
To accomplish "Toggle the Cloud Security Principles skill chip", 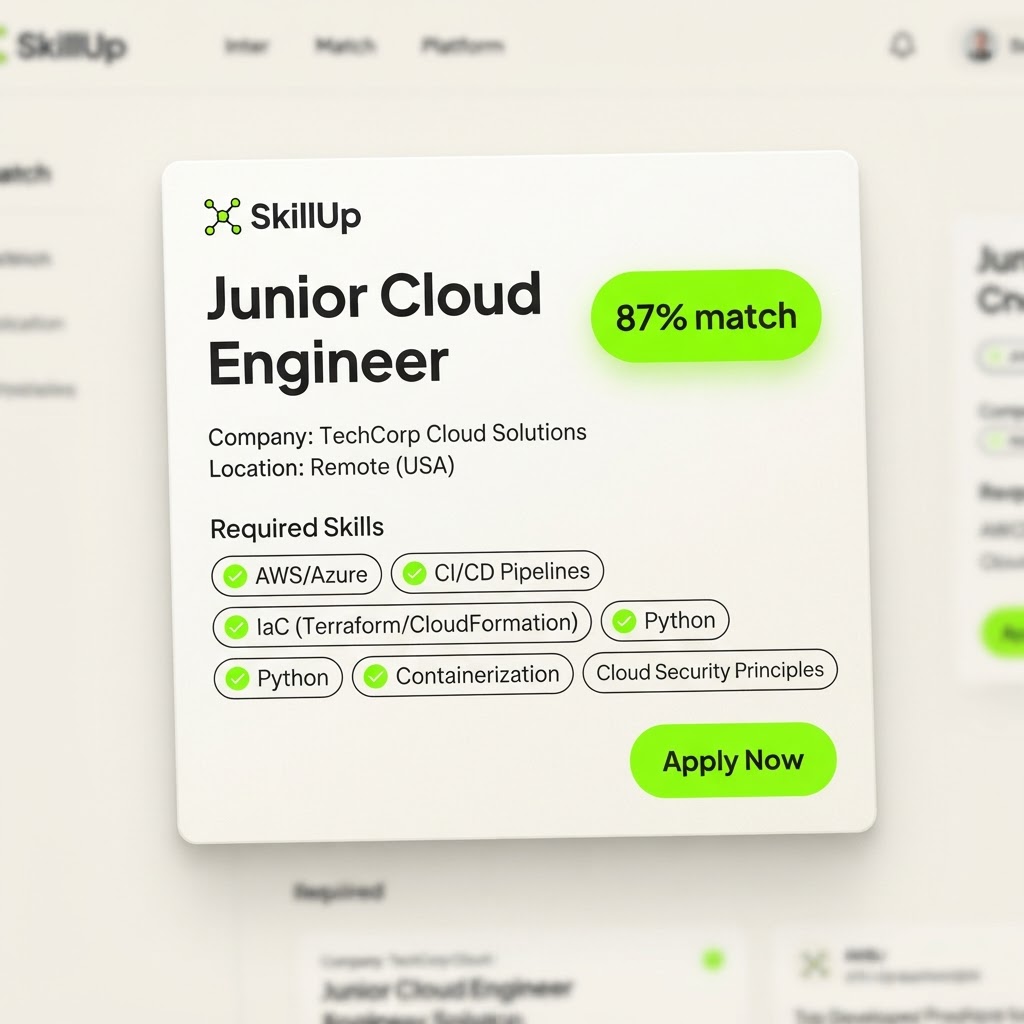I will pos(710,671).
